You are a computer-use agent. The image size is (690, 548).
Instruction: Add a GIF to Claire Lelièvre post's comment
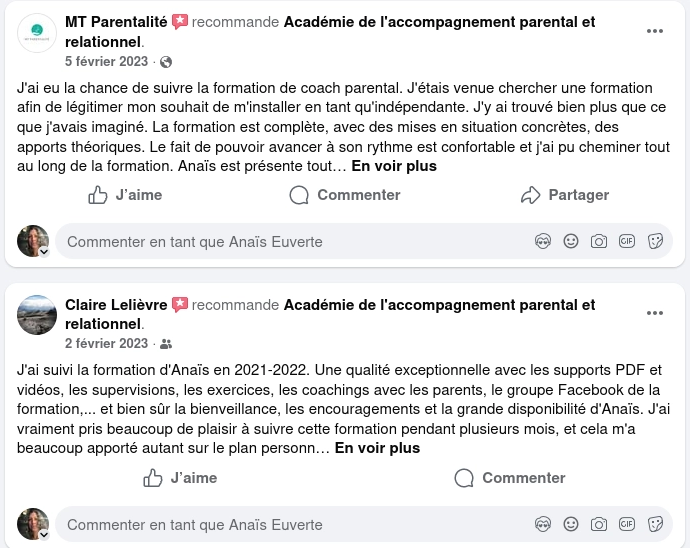[x=627, y=524]
